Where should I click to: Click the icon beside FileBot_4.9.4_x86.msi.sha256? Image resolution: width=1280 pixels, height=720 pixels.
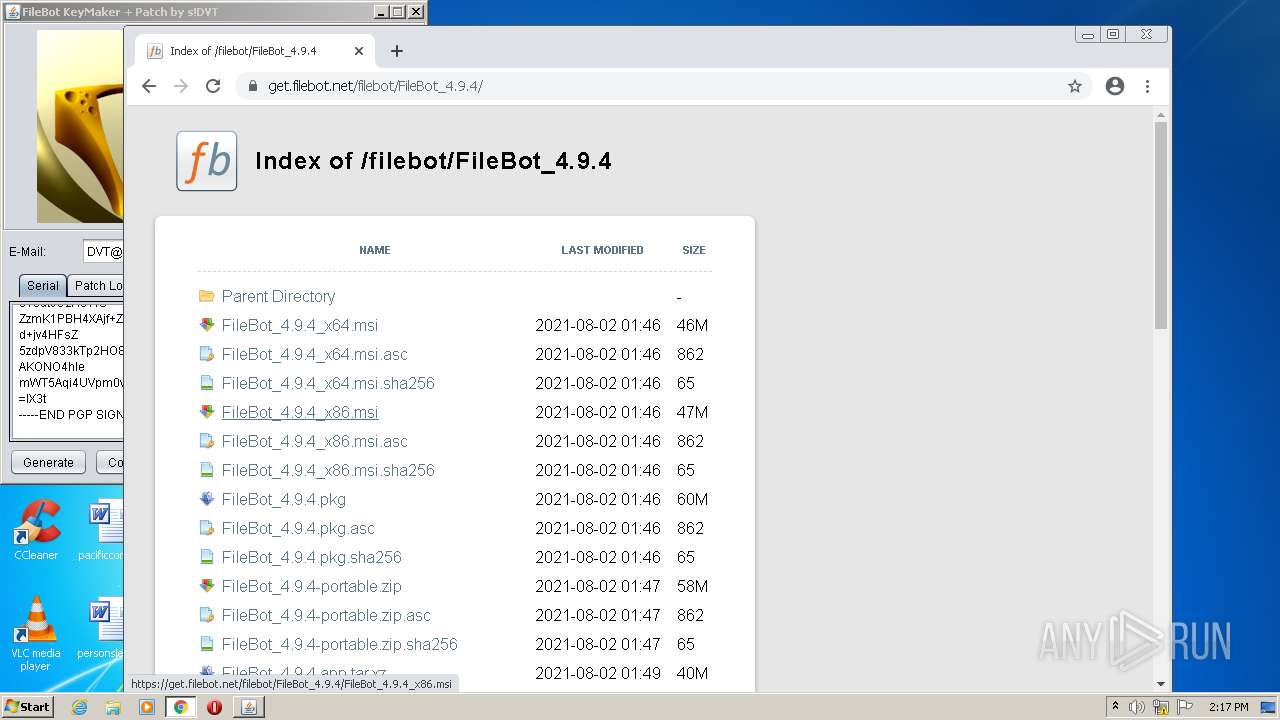[x=207, y=470]
